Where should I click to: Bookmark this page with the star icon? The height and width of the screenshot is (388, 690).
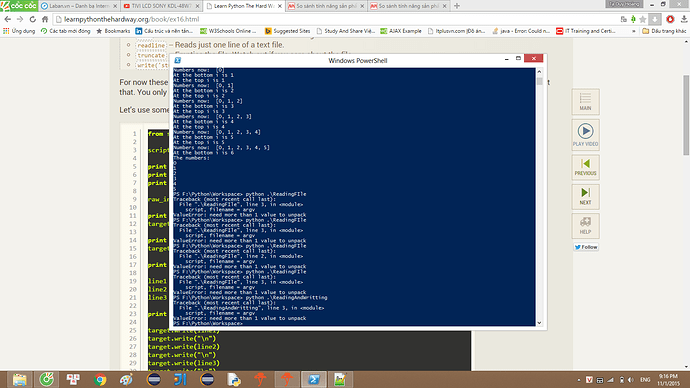pyautogui.click(x=643, y=19)
